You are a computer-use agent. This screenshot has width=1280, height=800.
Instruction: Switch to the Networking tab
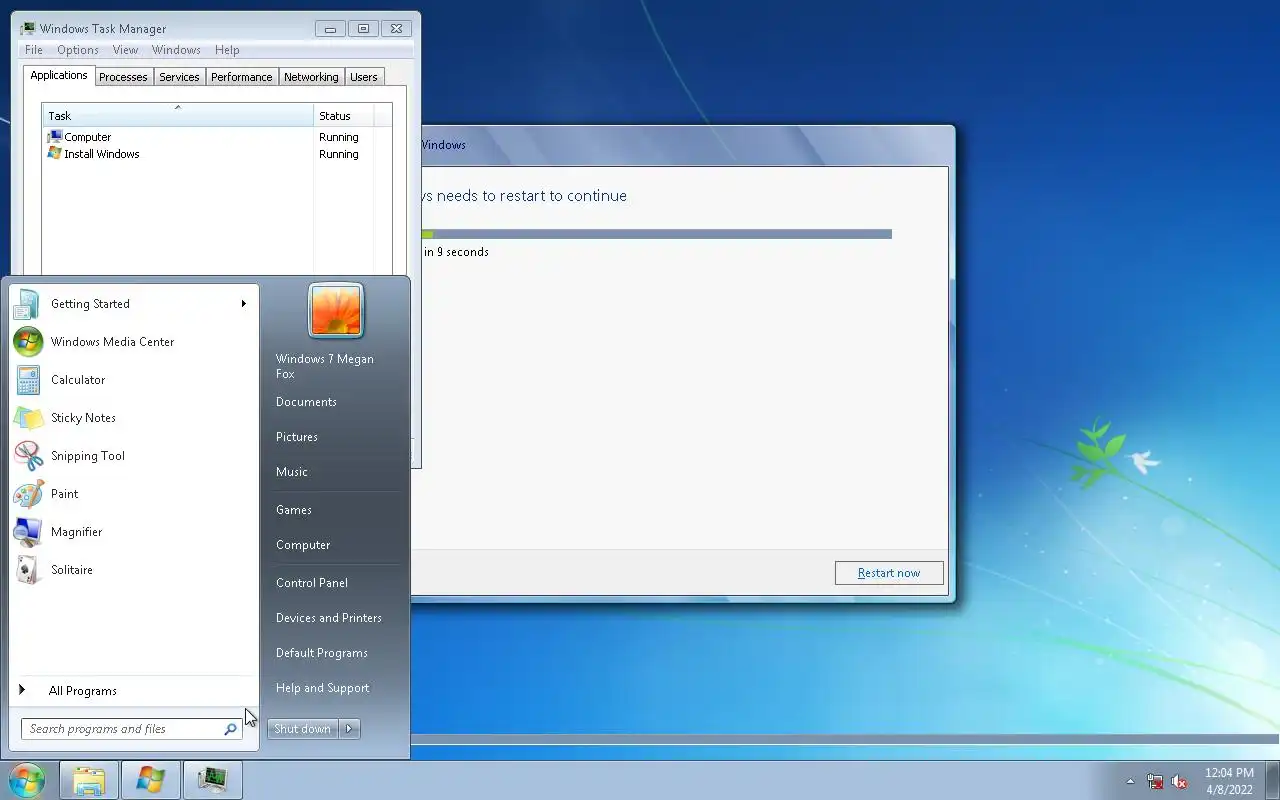click(x=311, y=77)
